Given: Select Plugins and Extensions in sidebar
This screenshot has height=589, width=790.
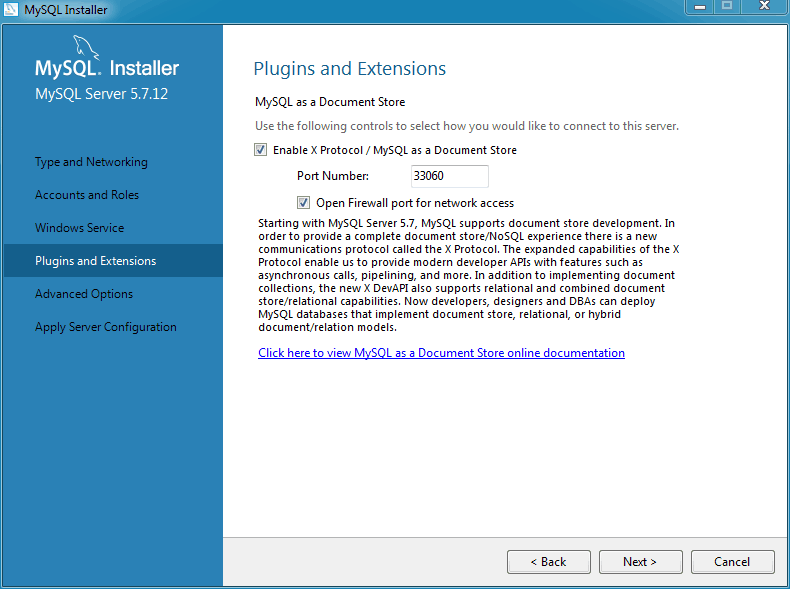Looking at the screenshot, I should pos(113,260).
